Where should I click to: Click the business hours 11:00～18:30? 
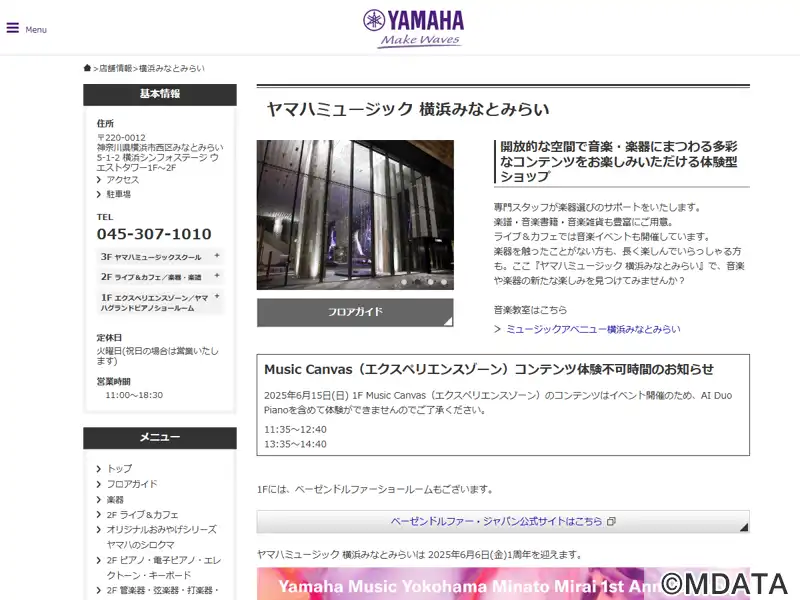134,395
